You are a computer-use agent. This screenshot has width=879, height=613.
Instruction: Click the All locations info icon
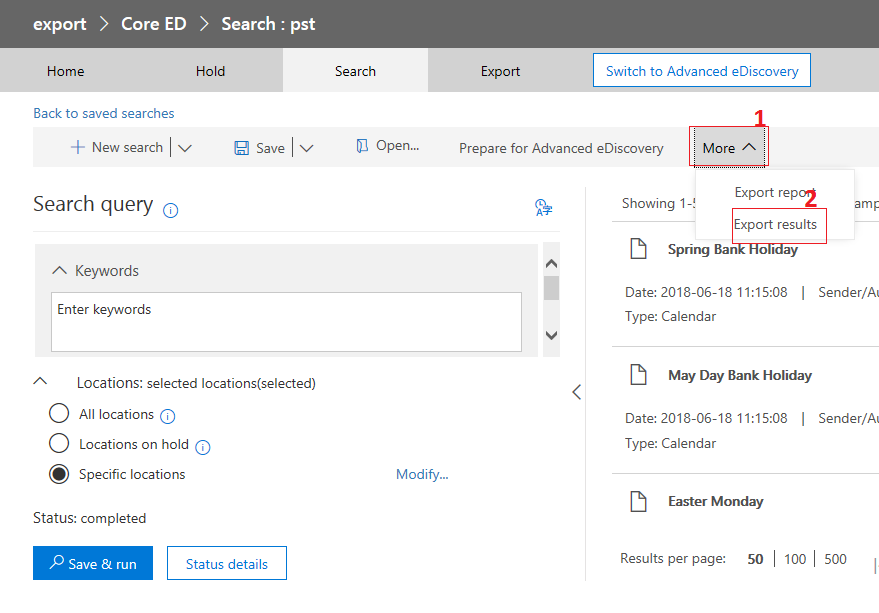(x=168, y=416)
